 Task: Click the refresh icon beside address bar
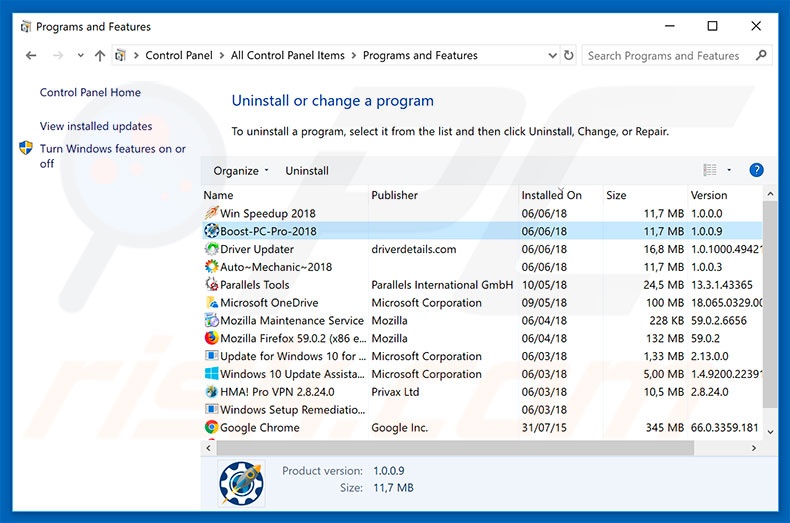click(568, 55)
